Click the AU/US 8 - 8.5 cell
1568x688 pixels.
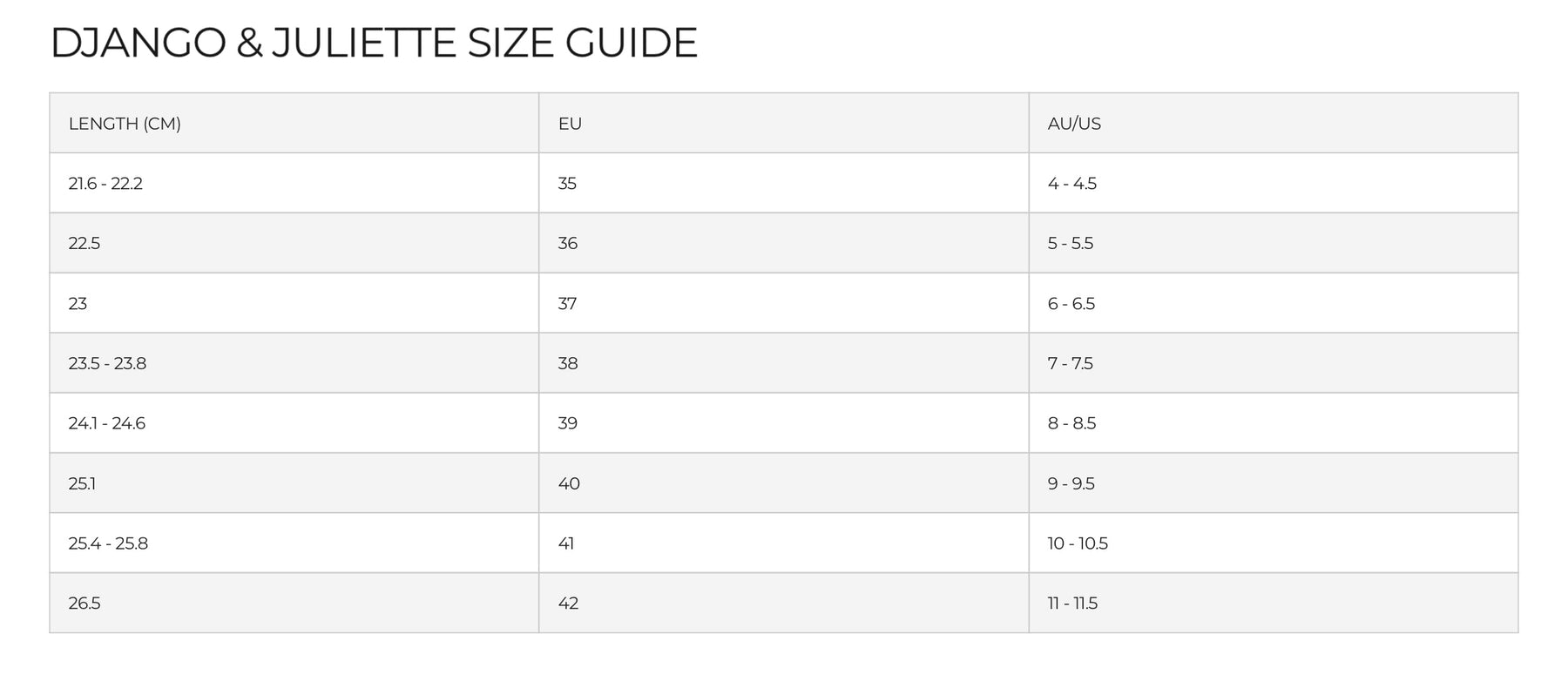1071,423
